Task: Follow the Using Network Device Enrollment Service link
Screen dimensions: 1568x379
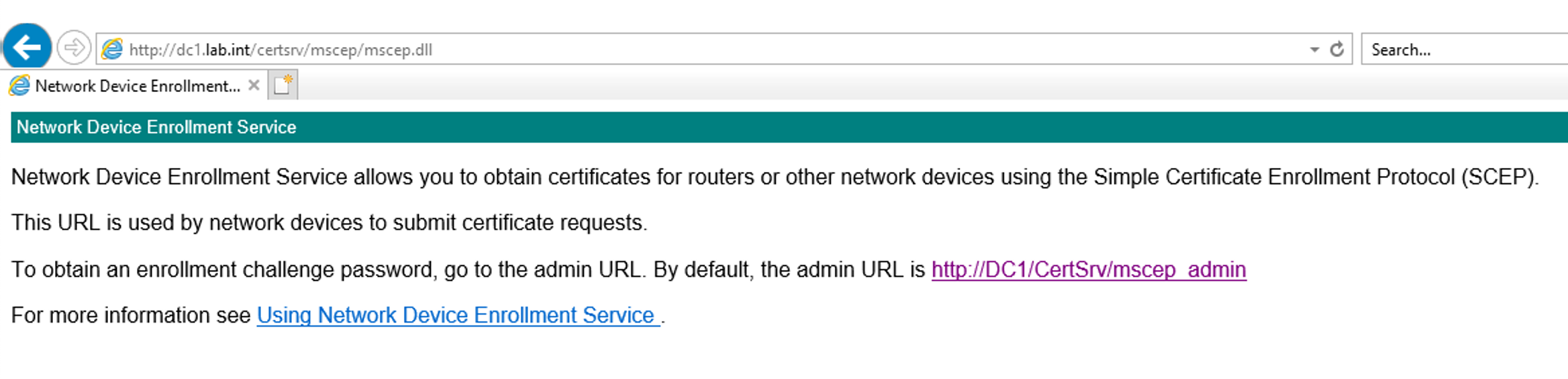Action: [x=456, y=315]
